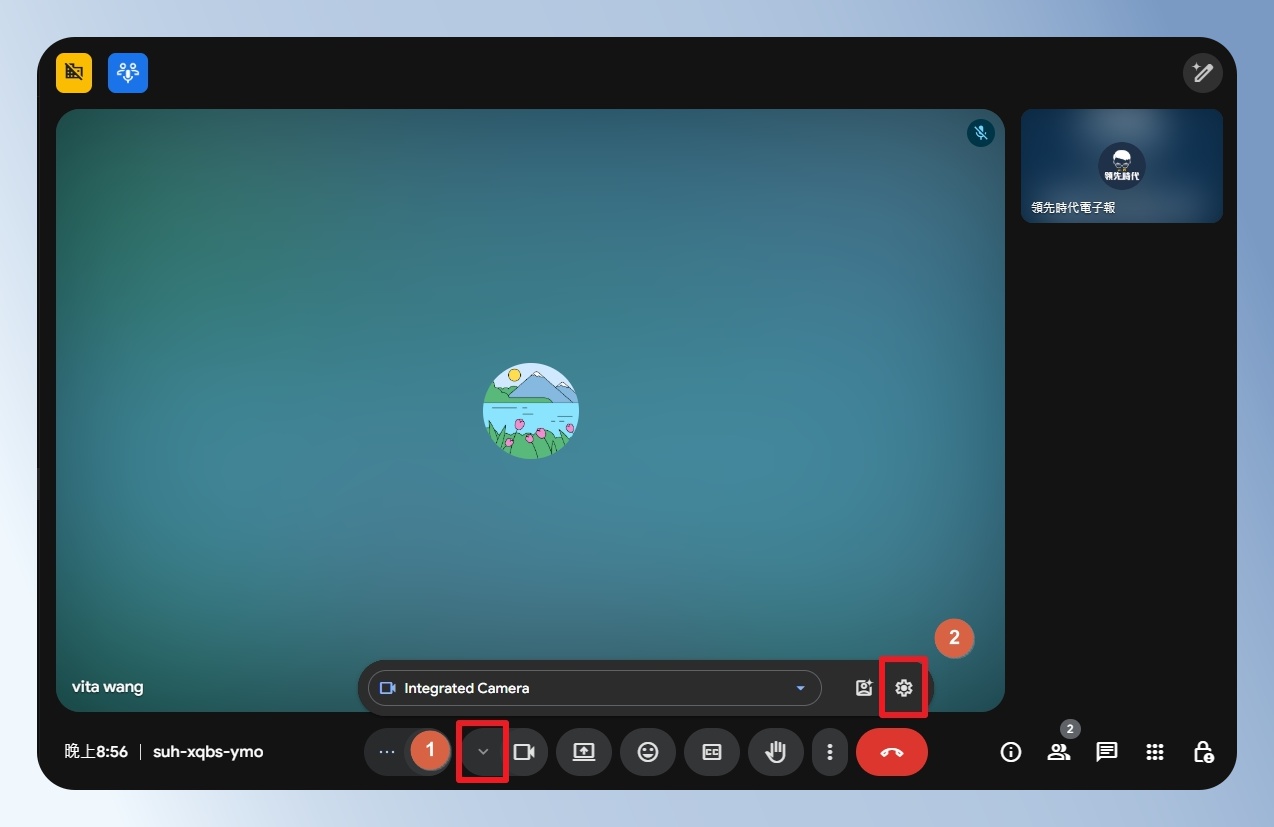Viewport: 1274px width, 827px height.
Task: Leave the call with red hang-up button
Action: (892, 752)
